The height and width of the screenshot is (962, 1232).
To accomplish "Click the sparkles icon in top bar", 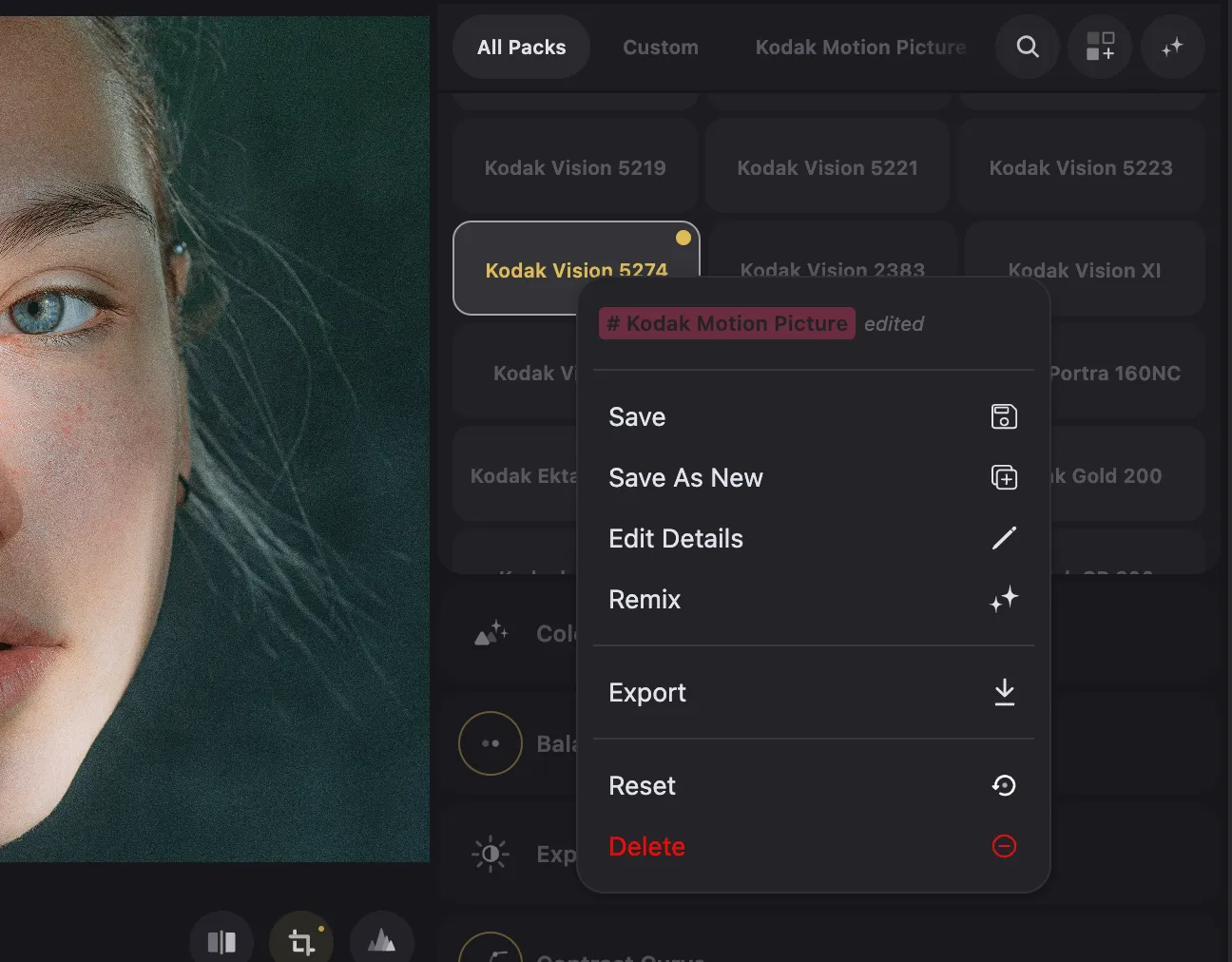I will [x=1172, y=47].
